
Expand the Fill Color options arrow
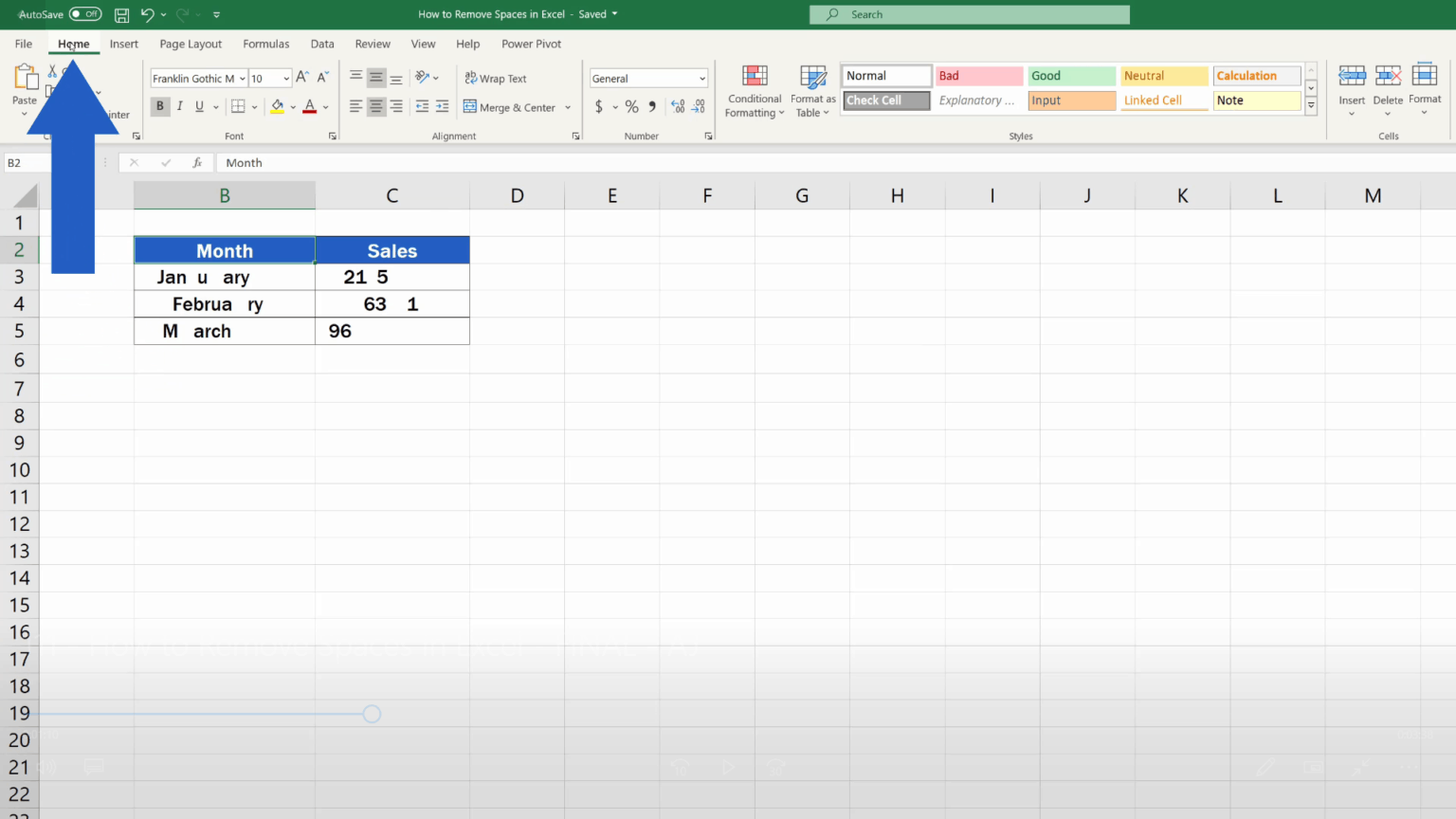(x=292, y=107)
